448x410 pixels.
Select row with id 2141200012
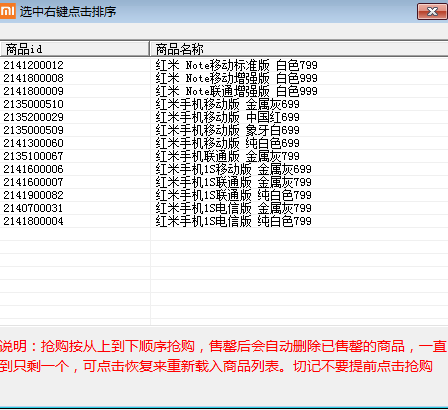[x=224, y=65]
